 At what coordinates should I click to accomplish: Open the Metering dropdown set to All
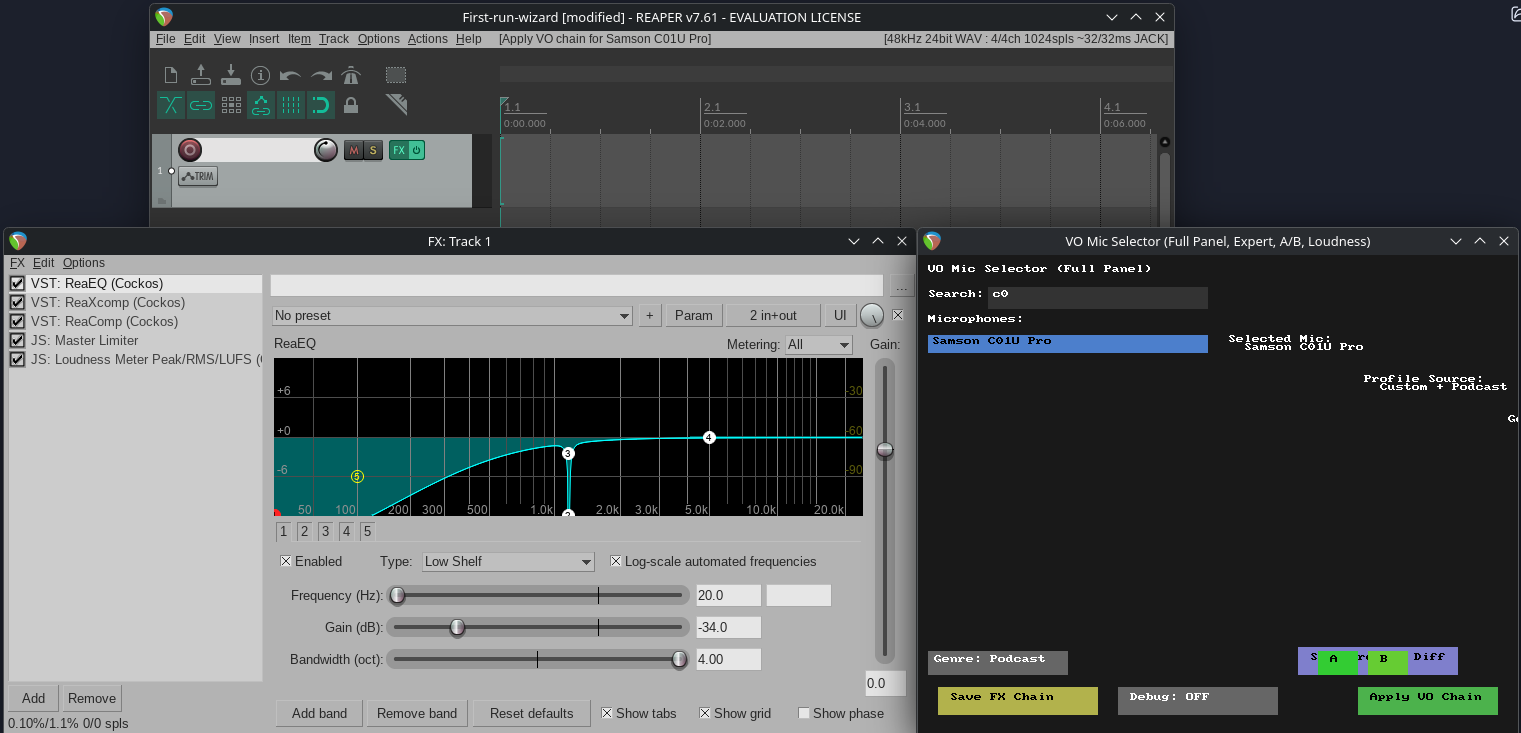click(x=819, y=345)
